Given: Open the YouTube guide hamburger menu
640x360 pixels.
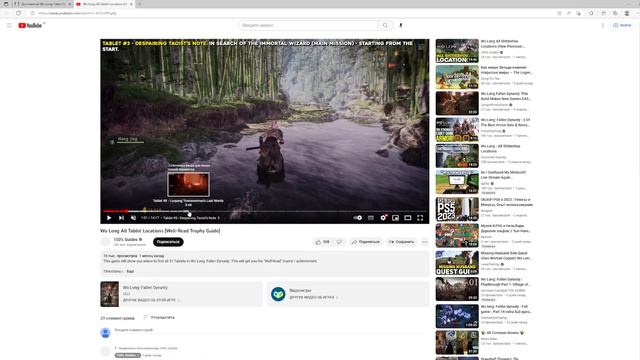Looking at the screenshot, I should click(9, 25).
